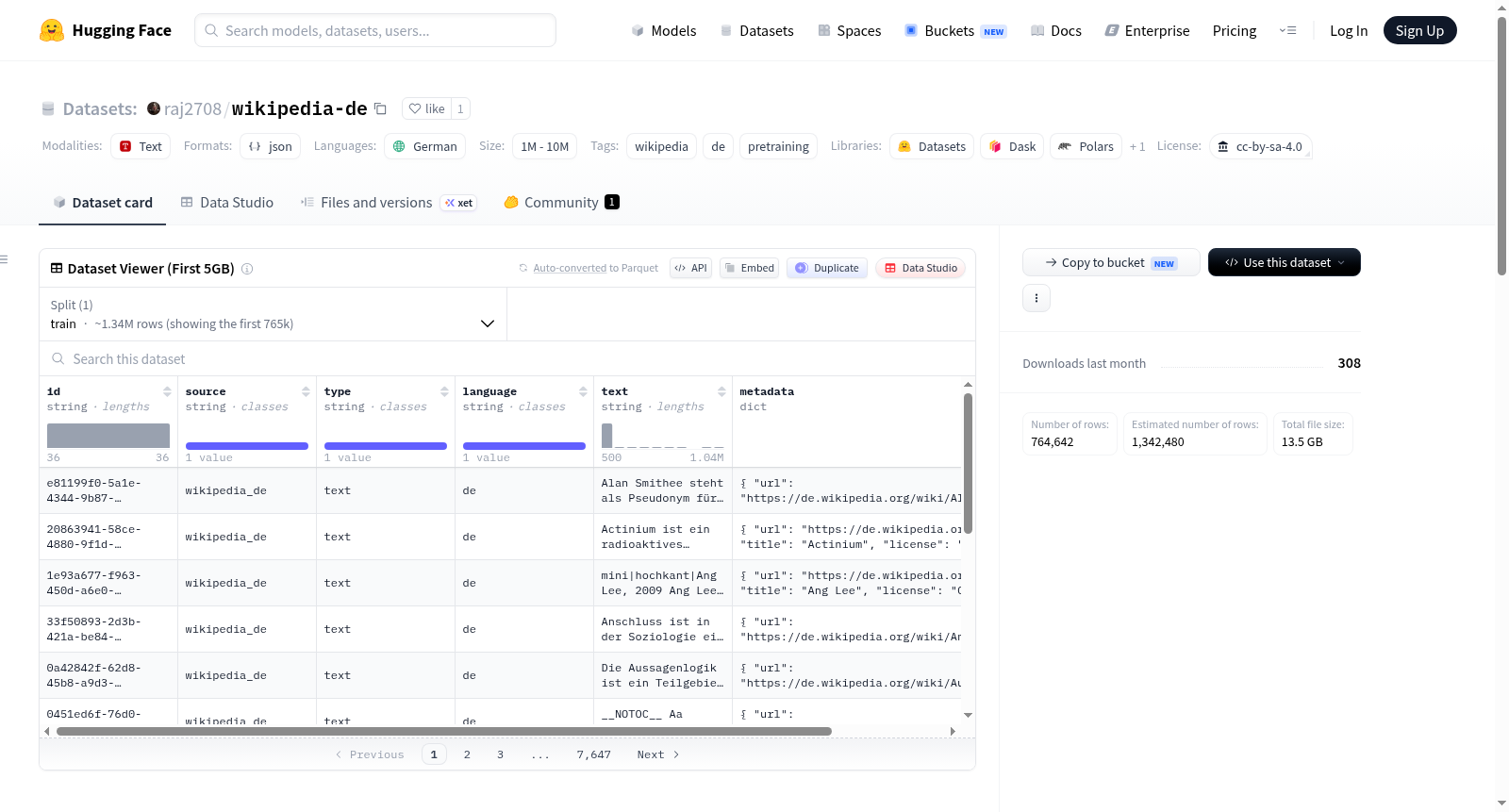The width and height of the screenshot is (1509, 812).
Task: Click the wikipedia tag
Action: click(661, 146)
